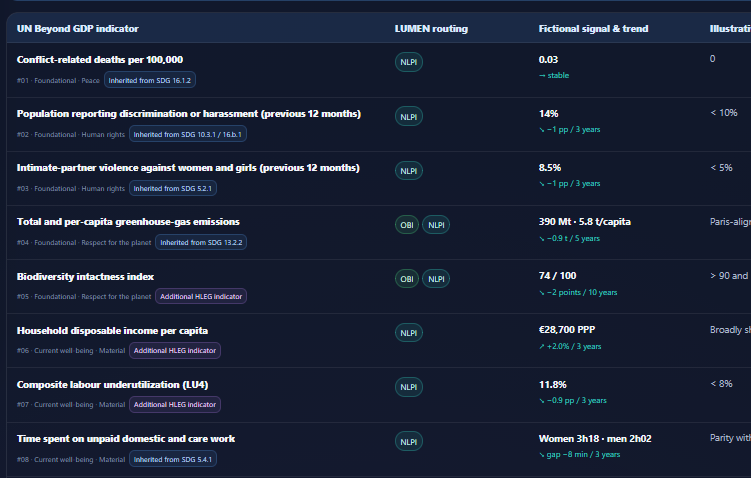
Task: Click the '#01 · Foundational · Peace' metadata
Action: click(58, 80)
